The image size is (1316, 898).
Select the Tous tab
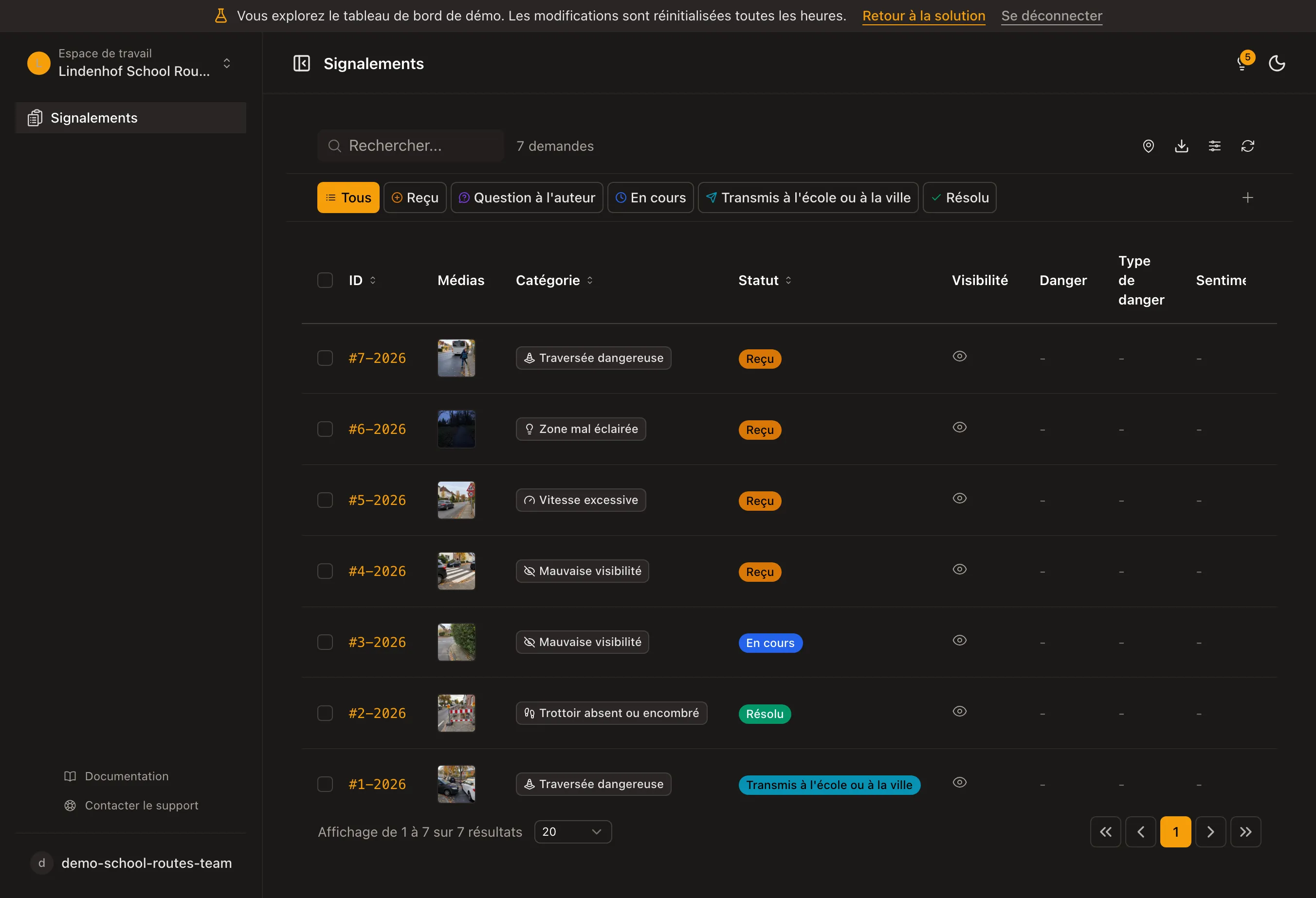pos(348,198)
